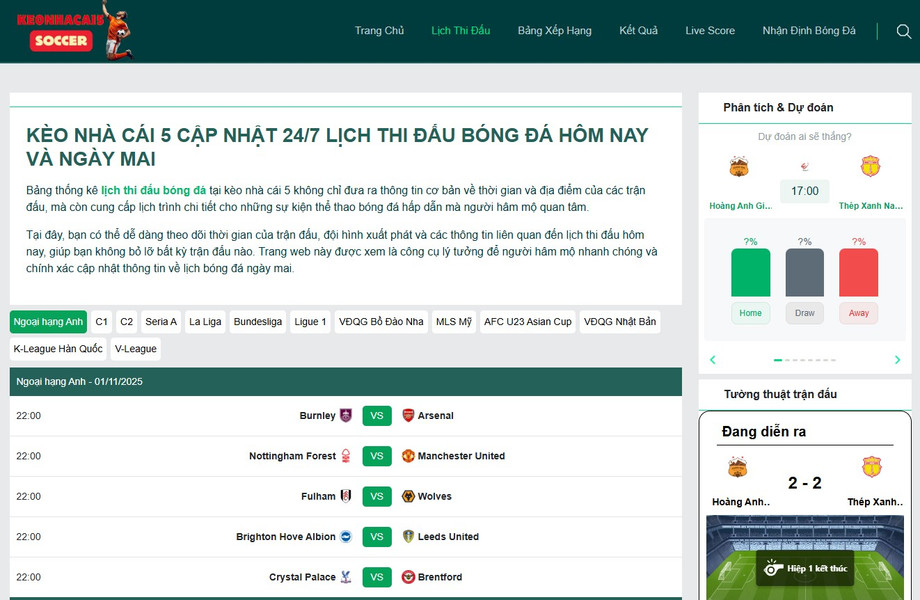Click the Brentford club crest icon

coord(408,577)
